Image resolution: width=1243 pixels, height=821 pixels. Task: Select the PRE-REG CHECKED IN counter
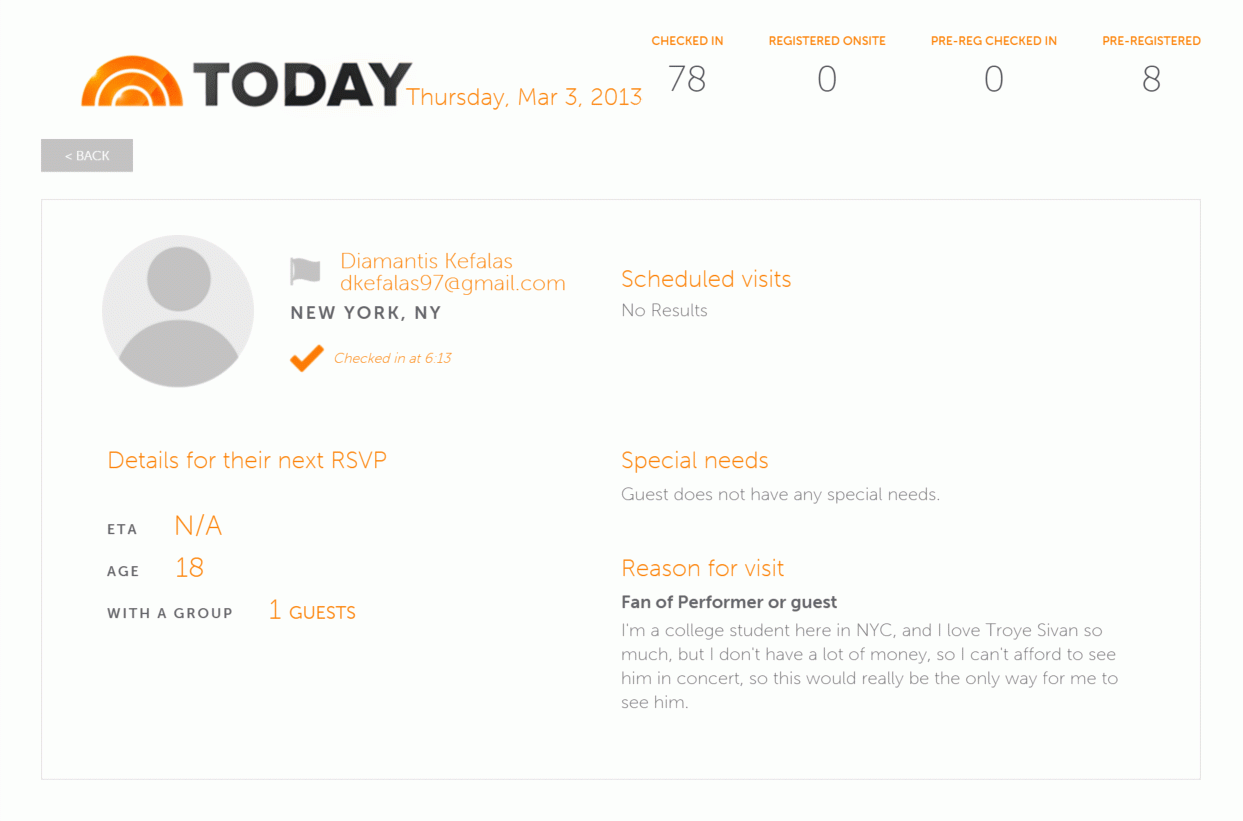993,66
